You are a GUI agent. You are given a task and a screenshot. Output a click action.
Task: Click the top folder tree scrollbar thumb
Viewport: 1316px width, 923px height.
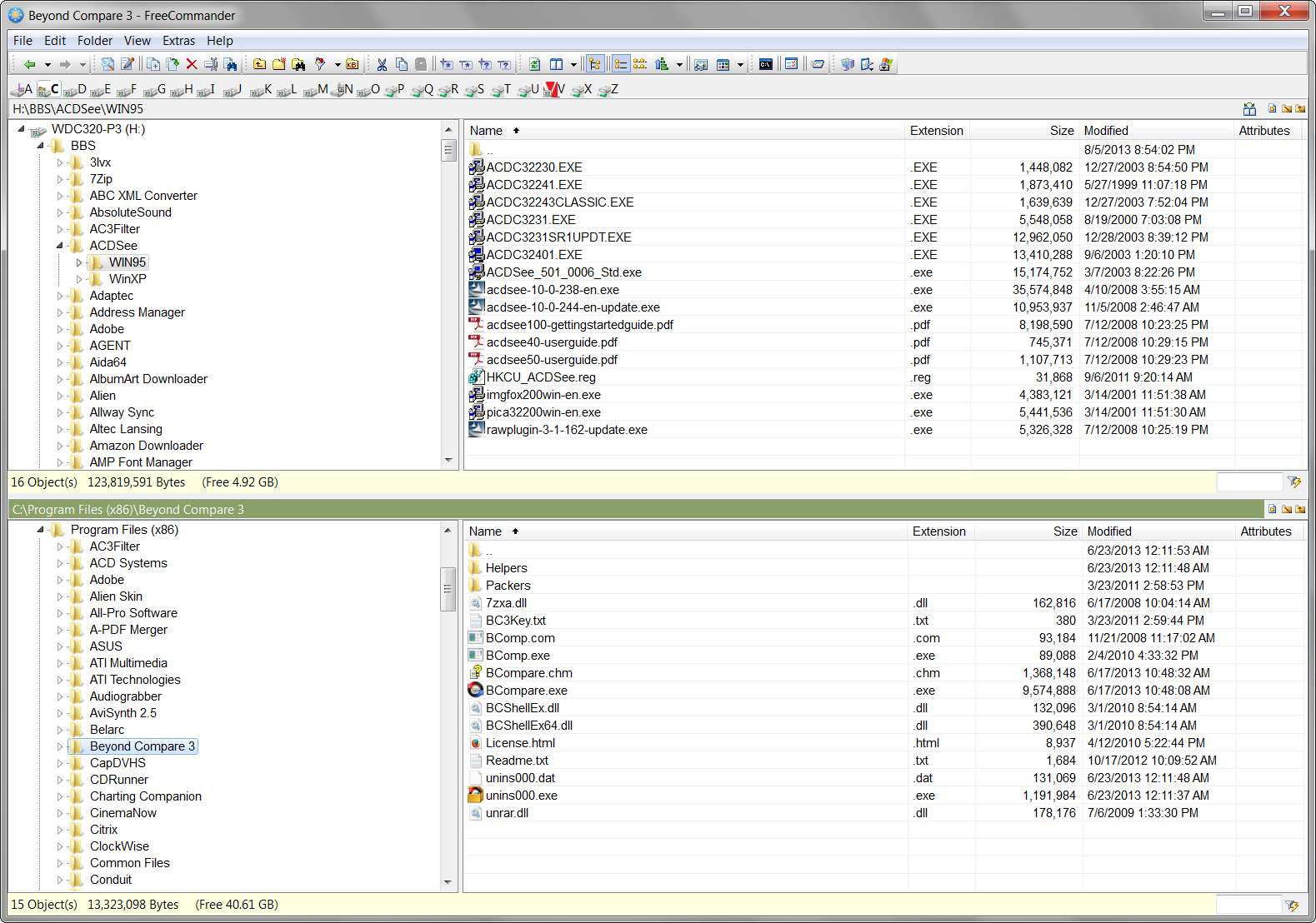click(448, 150)
